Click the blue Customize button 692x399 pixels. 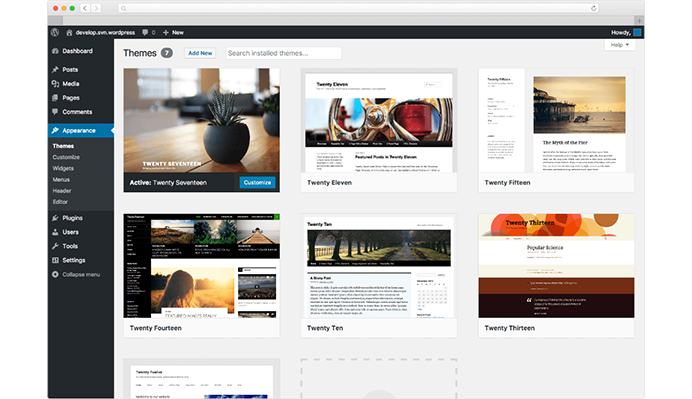tap(257, 182)
